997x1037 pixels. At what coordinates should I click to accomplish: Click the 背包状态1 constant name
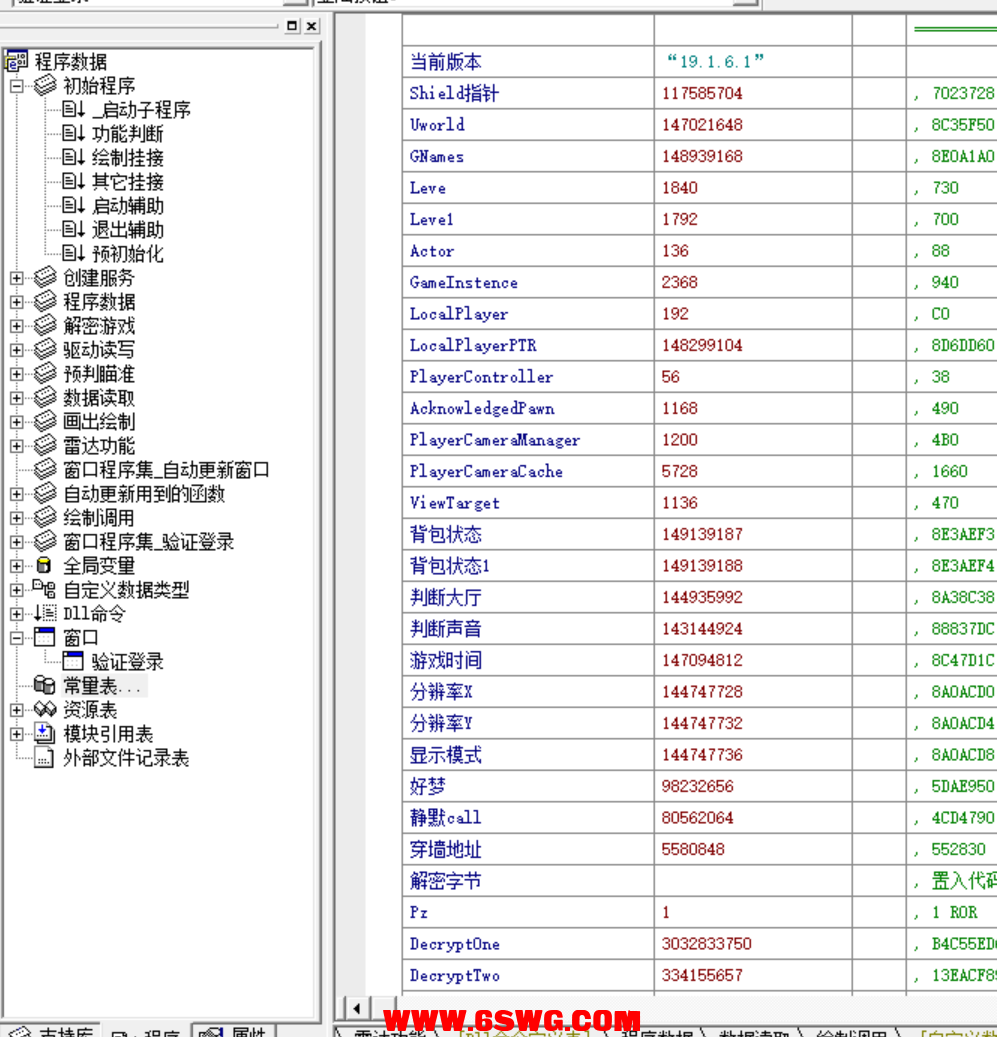point(450,566)
